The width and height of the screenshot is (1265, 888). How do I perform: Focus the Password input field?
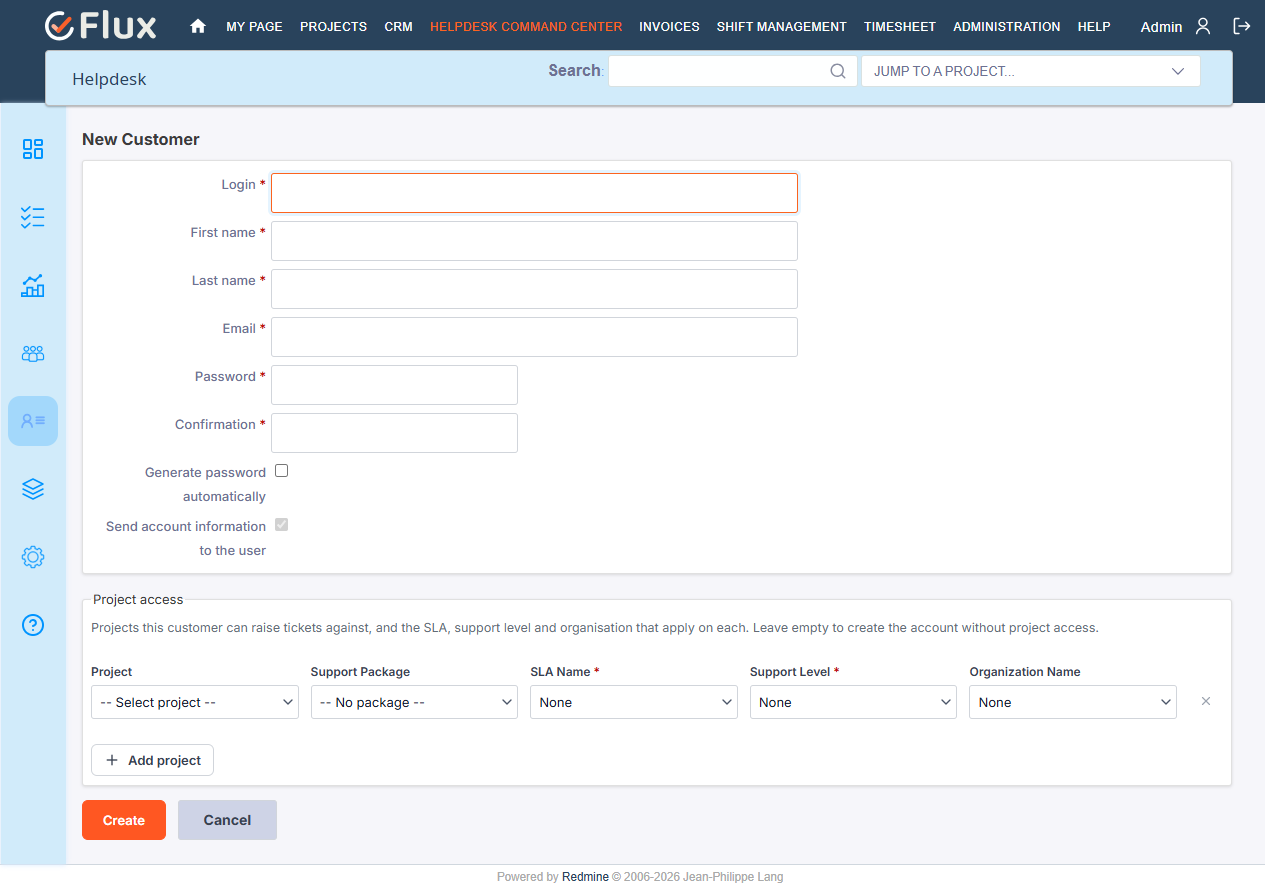394,385
